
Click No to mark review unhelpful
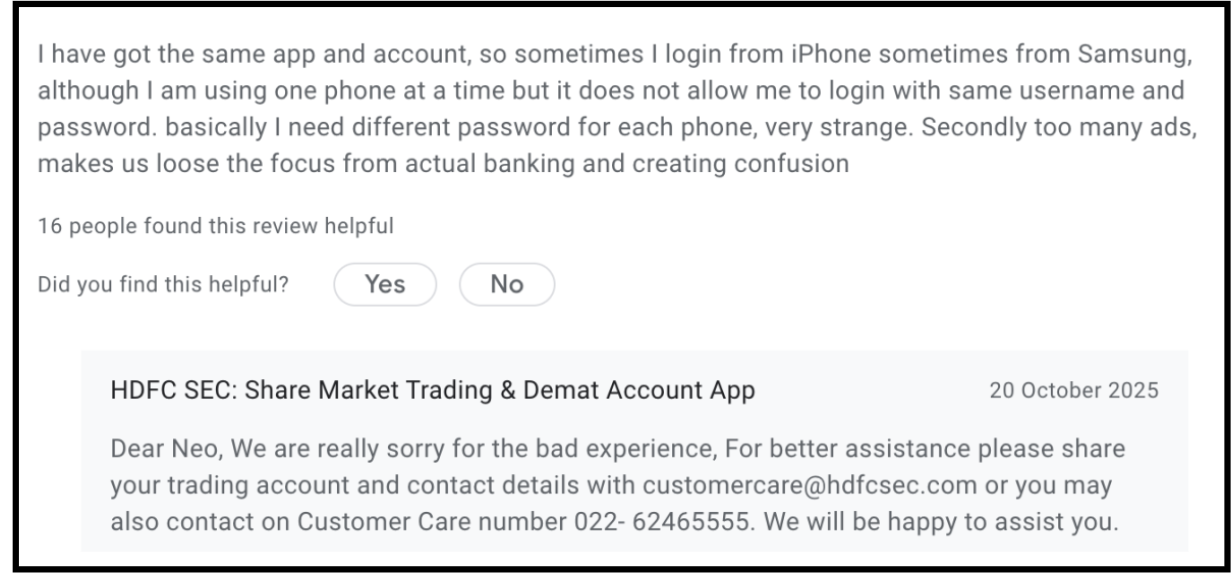(506, 285)
